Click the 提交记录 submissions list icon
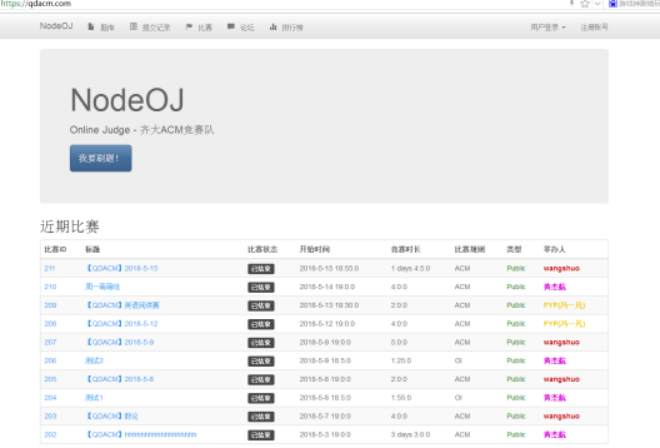This screenshot has height=448, width=660. pyautogui.click(x=134, y=27)
